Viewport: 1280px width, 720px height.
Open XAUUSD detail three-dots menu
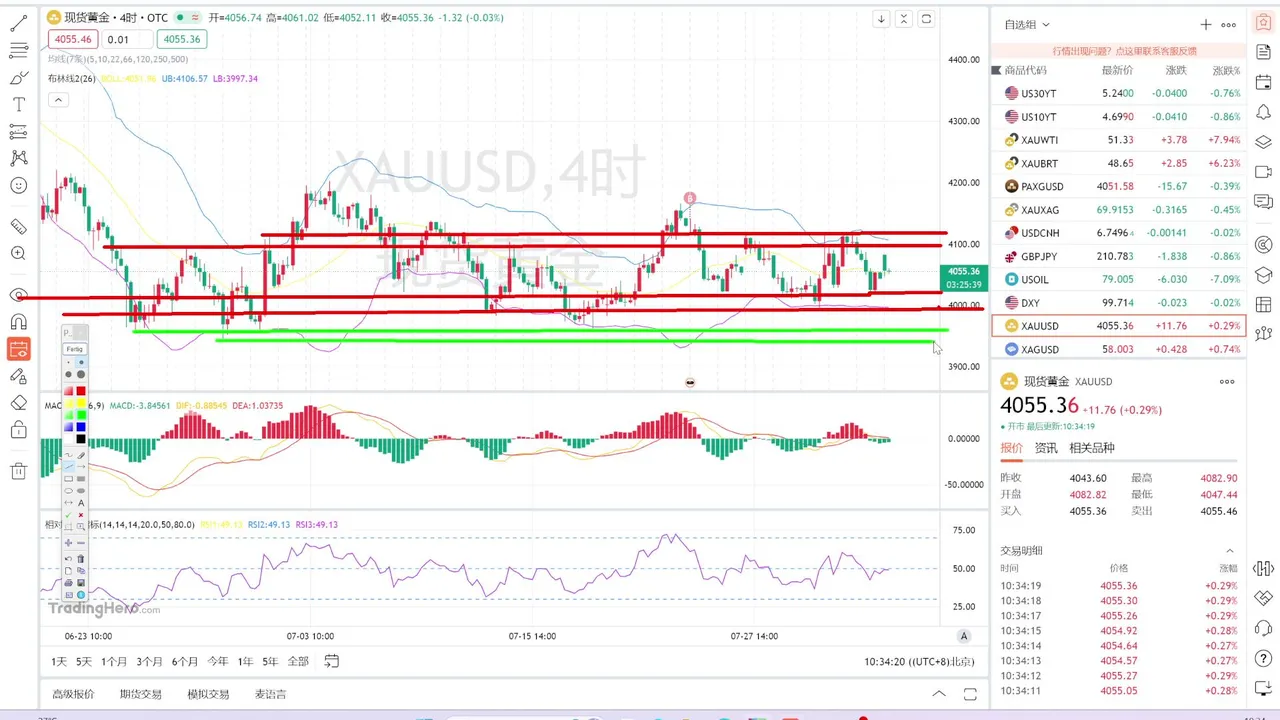(x=1227, y=382)
